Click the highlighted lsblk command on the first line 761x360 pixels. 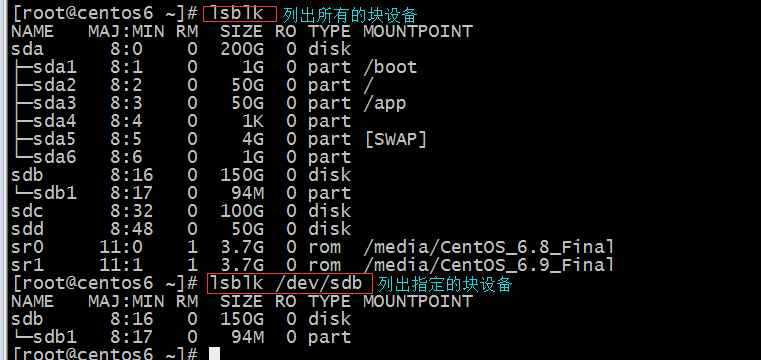point(240,14)
